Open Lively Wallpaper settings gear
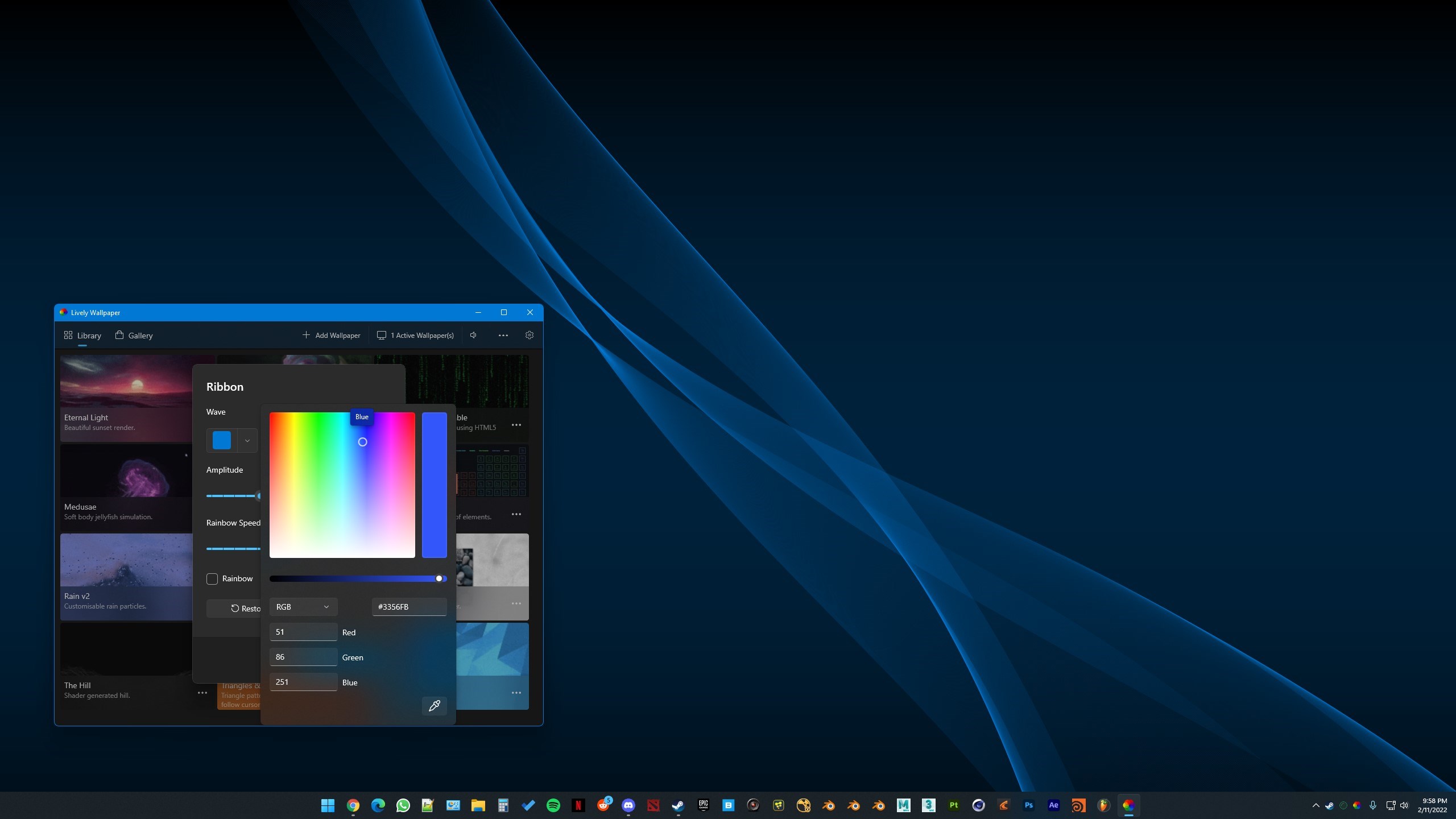The width and height of the screenshot is (1456, 819). click(x=530, y=335)
